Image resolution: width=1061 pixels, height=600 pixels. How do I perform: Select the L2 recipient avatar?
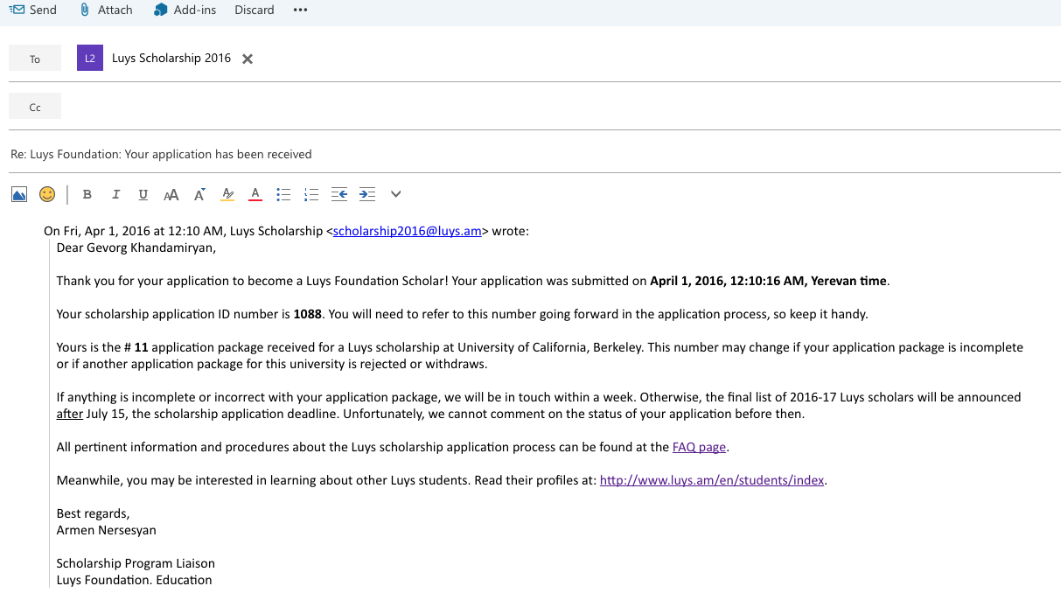click(90, 58)
